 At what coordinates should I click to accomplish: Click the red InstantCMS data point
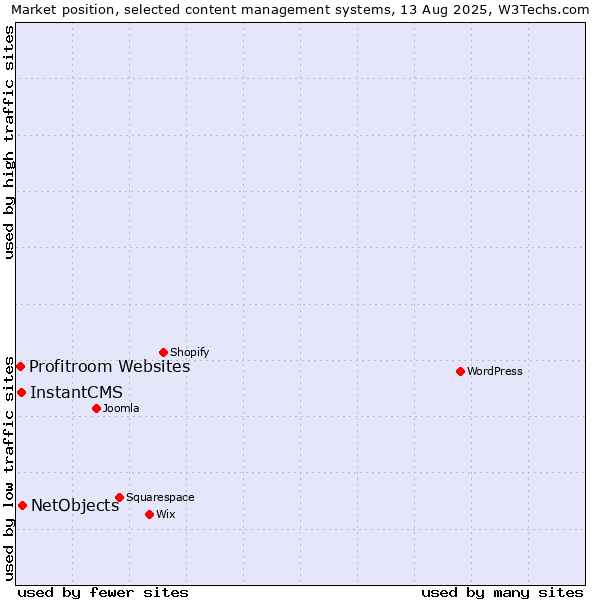(x=21, y=392)
